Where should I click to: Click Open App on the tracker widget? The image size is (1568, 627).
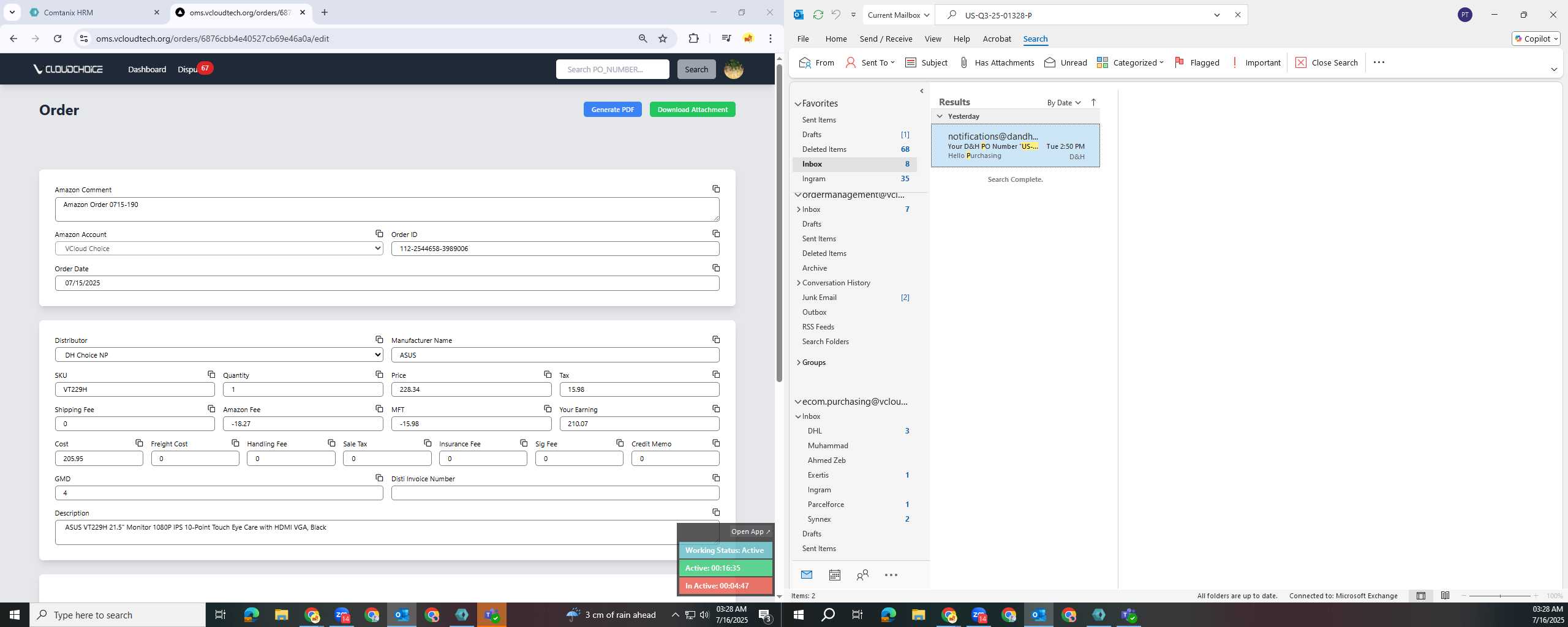(x=750, y=531)
